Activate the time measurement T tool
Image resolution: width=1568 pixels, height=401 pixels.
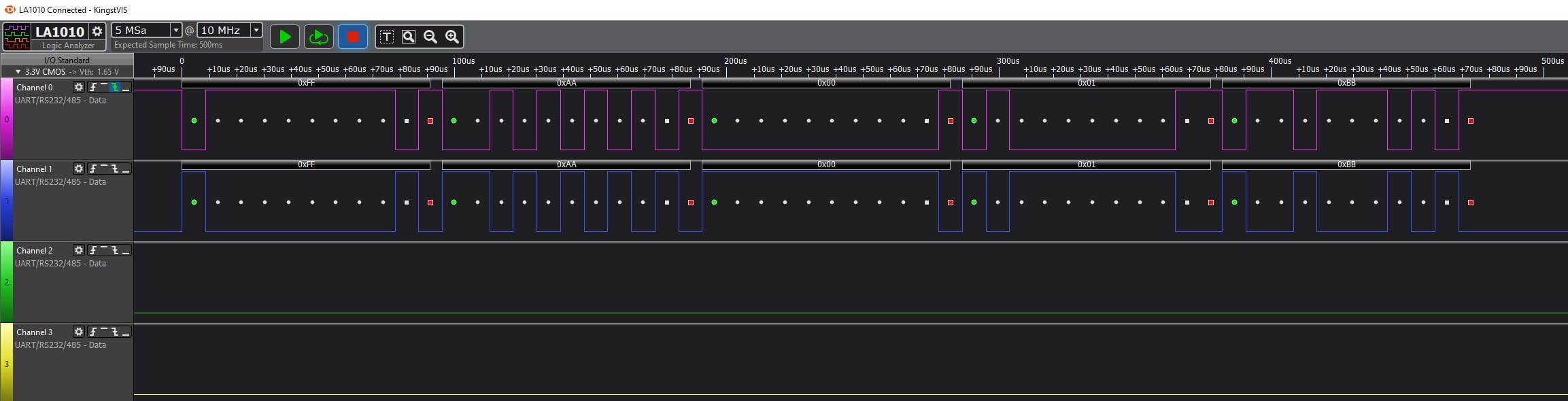(x=386, y=37)
